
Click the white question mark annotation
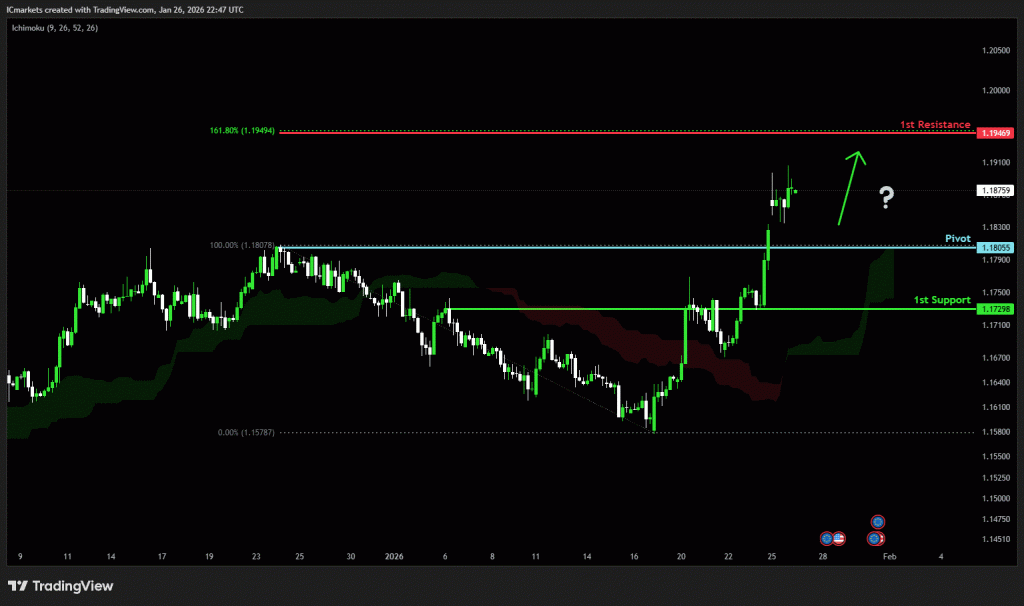point(886,198)
